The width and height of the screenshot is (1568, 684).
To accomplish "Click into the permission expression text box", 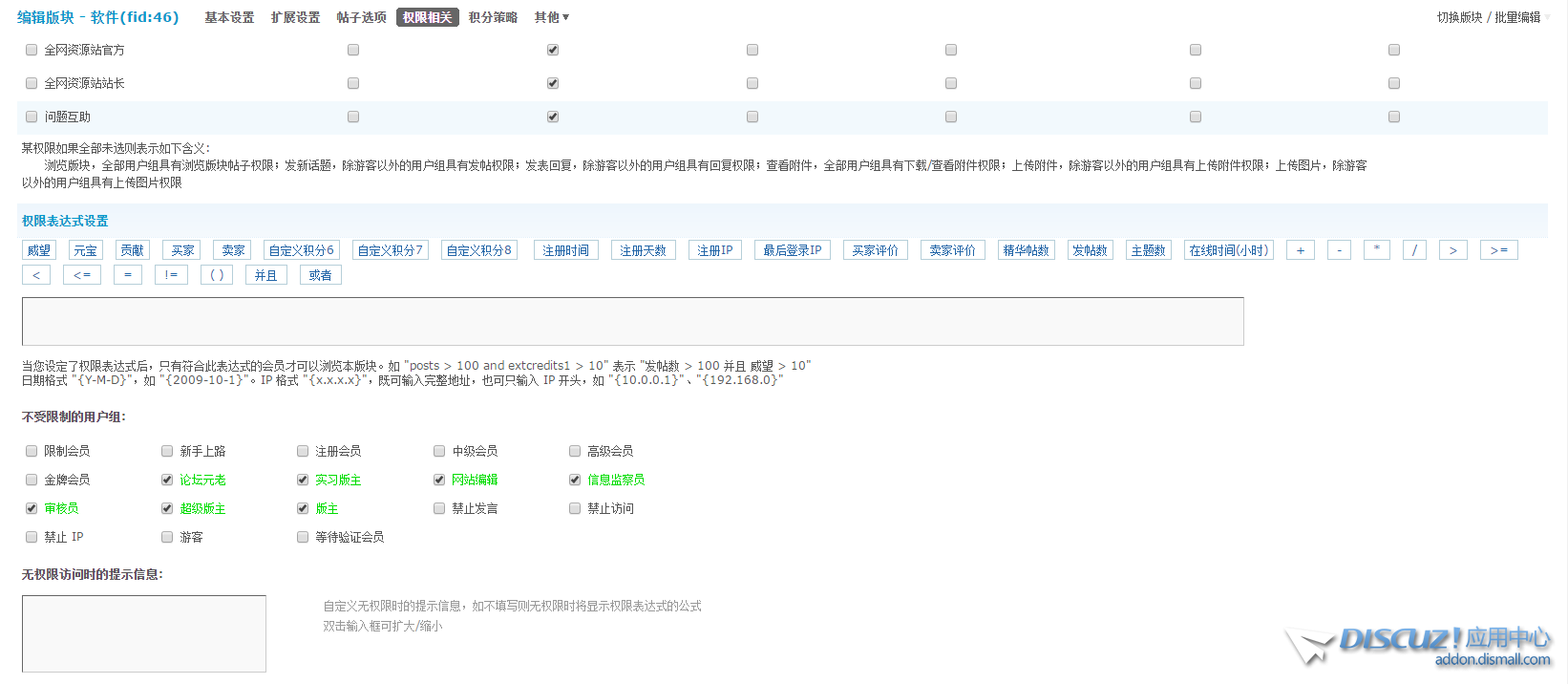I will [632, 321].
